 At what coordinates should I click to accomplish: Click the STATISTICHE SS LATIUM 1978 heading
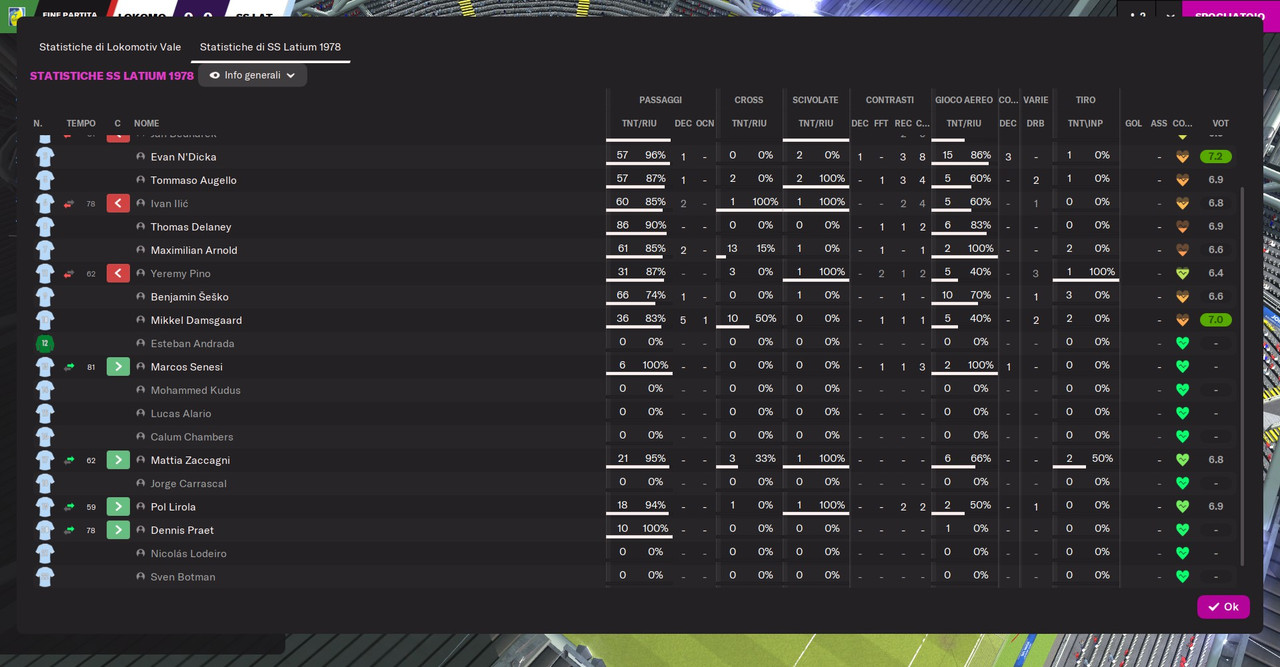point(112,76)
